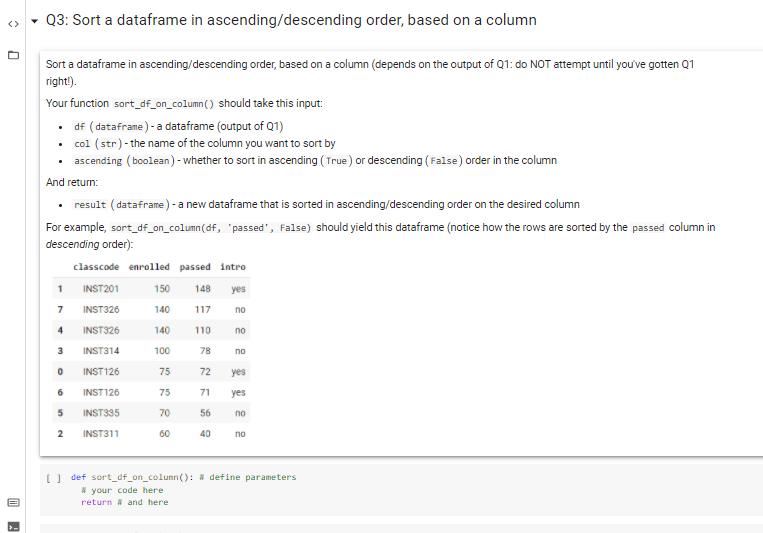Run the sort_df_on_column code cell
The width and height of the screenshot is (763, 533).
[x=54, y=478]
